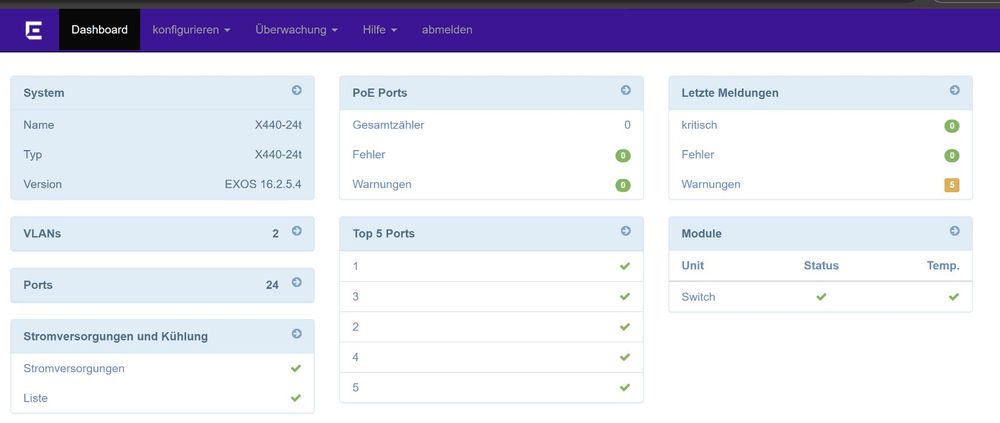Expand the konfigurieren dropdown menu

tap(191, 30)
